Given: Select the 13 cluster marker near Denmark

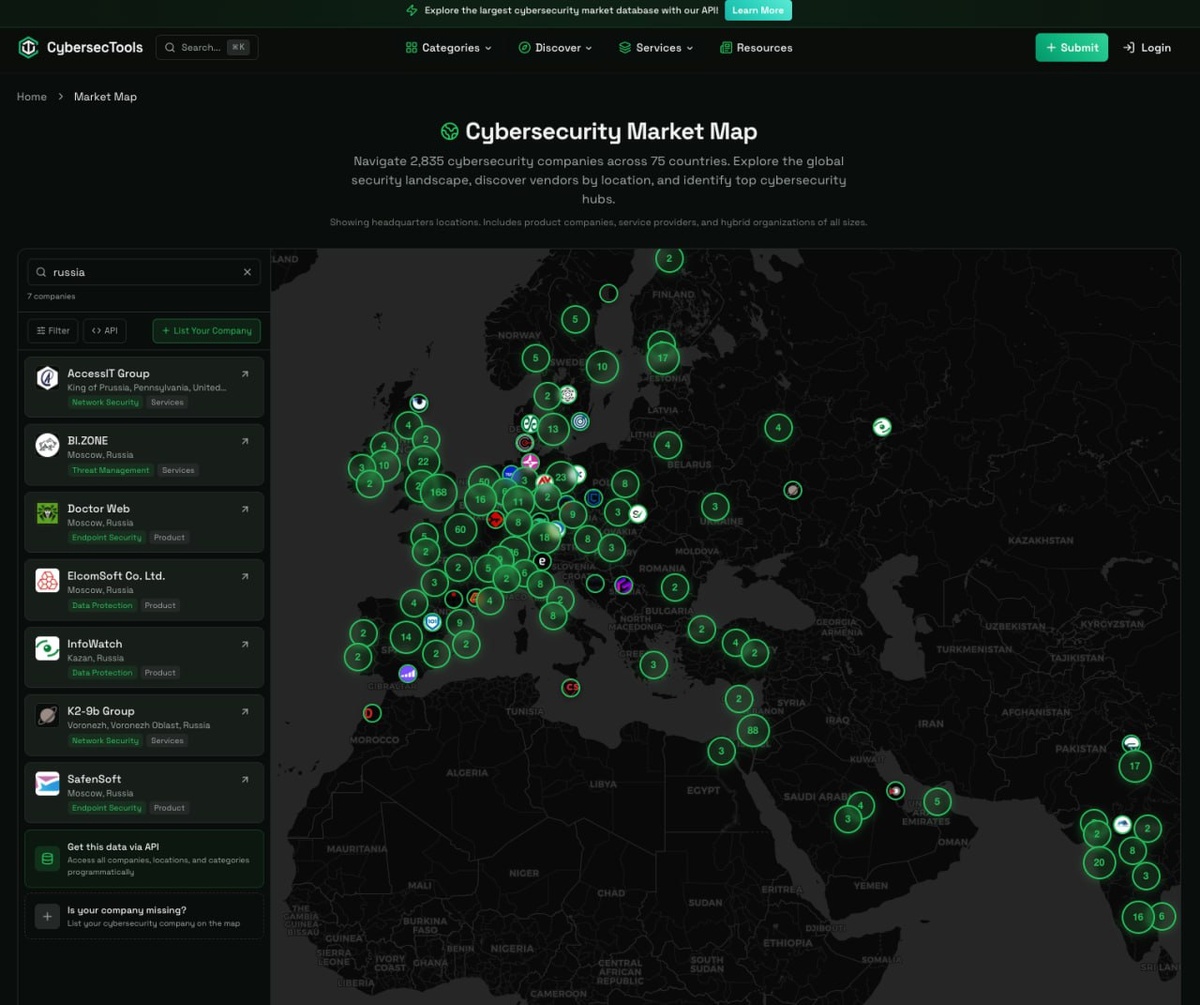Looking at the screenshot, I should [553, 429].
